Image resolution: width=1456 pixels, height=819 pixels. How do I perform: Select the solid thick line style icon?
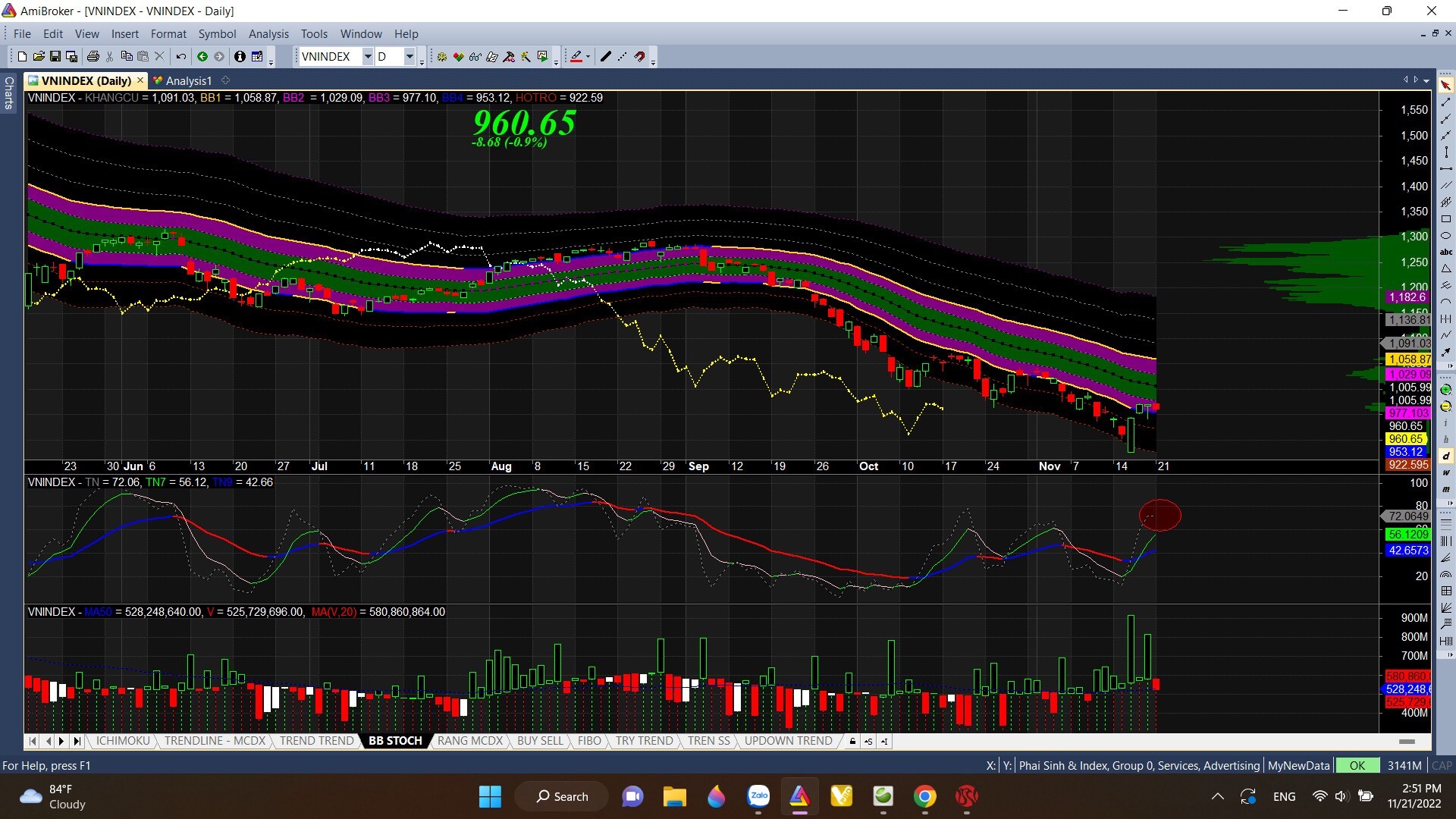[605, 56]
